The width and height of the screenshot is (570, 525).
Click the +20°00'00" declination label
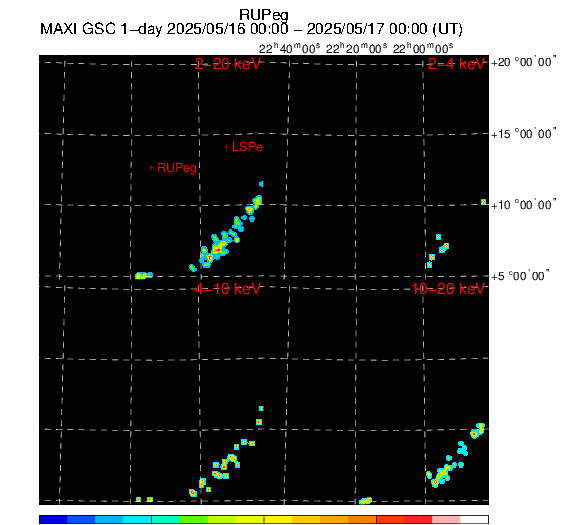[524, 62]
